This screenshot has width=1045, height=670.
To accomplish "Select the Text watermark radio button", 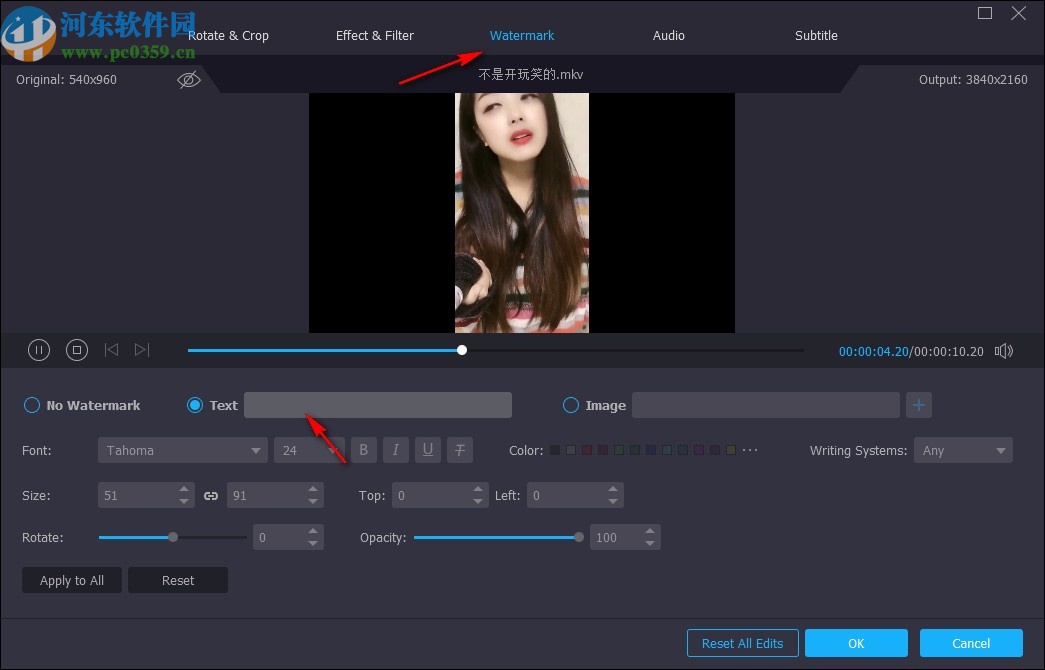I will [194, 405].
